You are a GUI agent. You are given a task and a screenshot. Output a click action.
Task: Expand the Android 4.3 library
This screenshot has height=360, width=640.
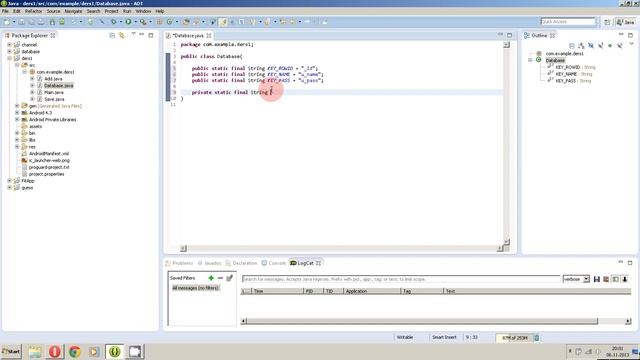(x=17, y=113)
